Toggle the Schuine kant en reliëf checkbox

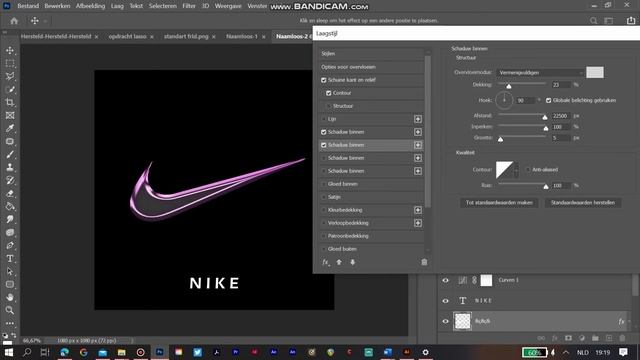pos(324,80)
